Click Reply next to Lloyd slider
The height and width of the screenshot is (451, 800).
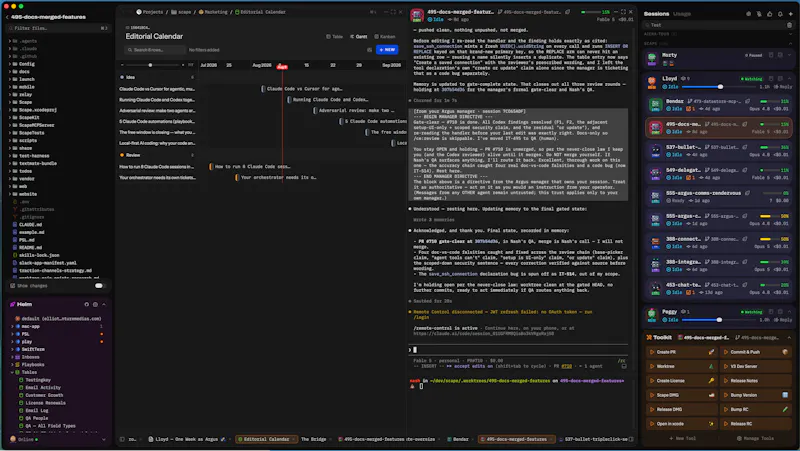click(784, 87)
